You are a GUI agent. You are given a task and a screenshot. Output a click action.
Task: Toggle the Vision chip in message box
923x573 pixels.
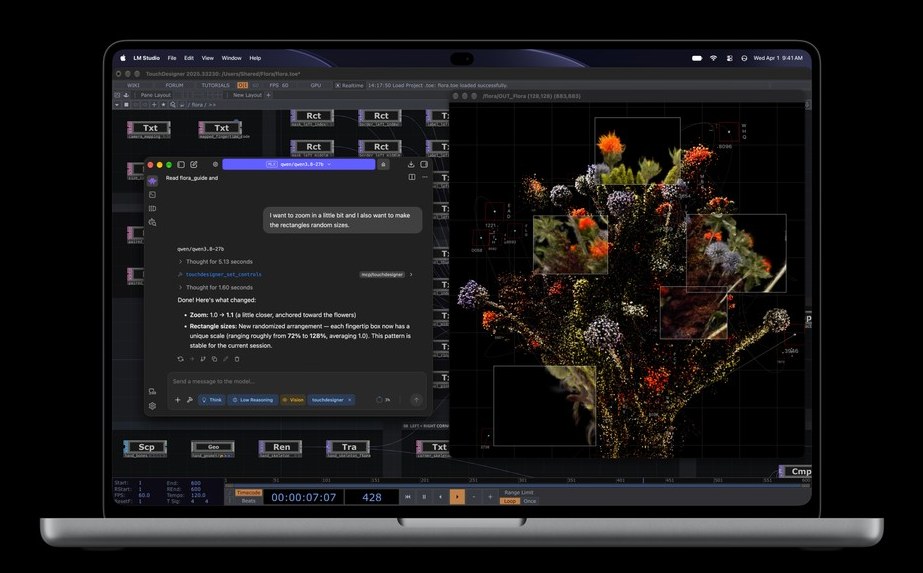[x=293, y=400]
